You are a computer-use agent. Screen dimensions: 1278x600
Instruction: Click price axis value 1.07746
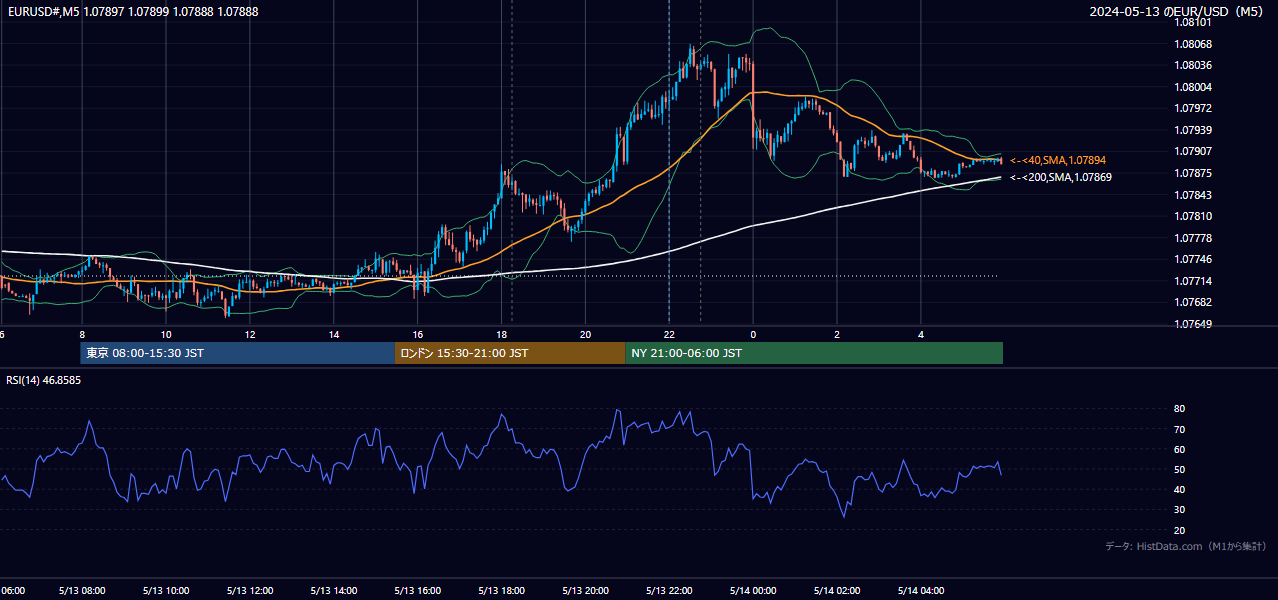point(1194,259)
